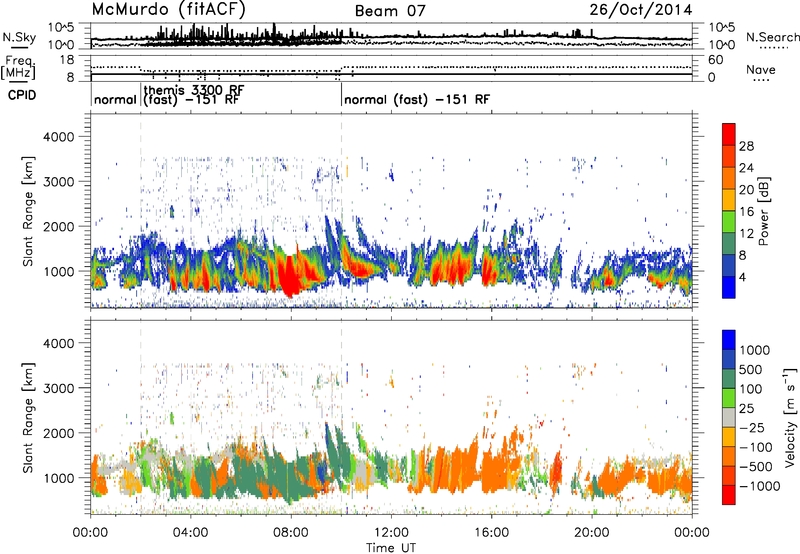Click the '04:00' time axis label
The image size is (800, 554).
point(191,533)
